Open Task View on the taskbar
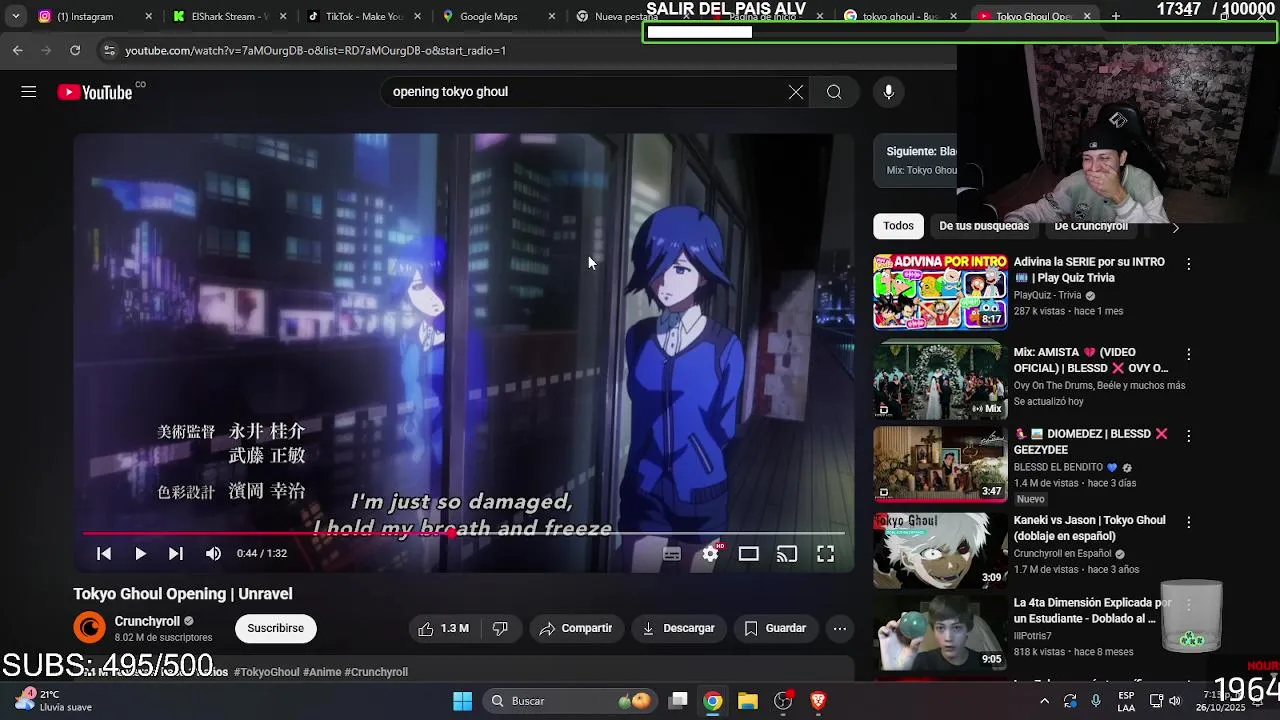The height and width of the screenshot is (720, 1280). tap(679, 701)
